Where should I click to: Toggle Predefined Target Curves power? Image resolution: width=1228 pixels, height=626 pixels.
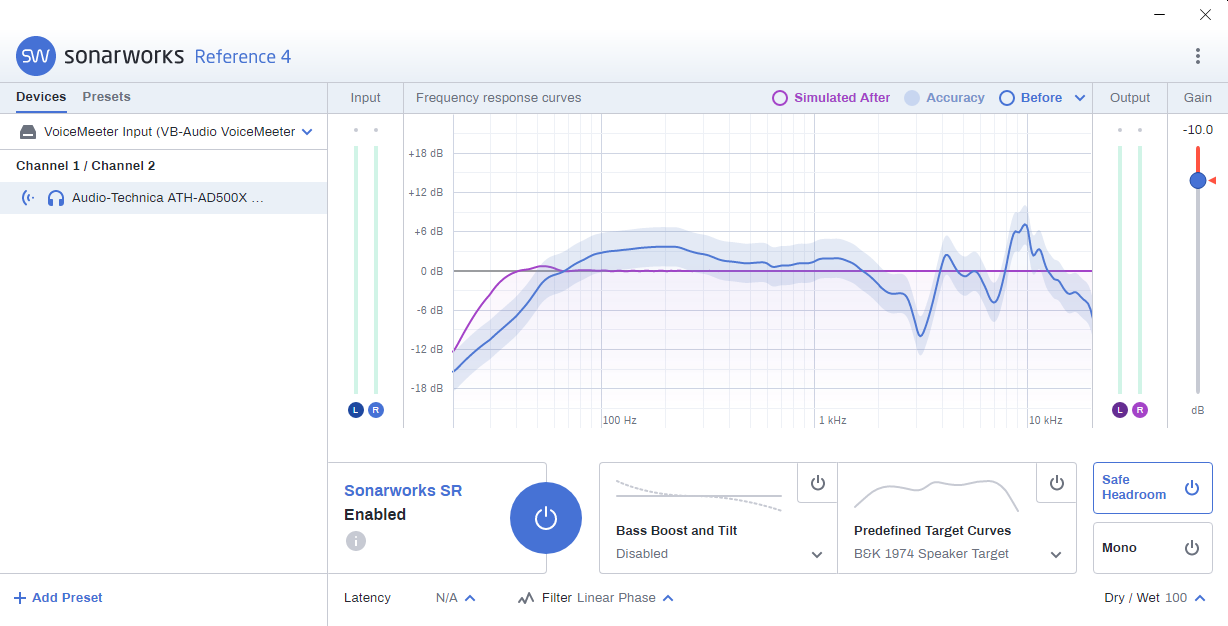(1057, 483)
